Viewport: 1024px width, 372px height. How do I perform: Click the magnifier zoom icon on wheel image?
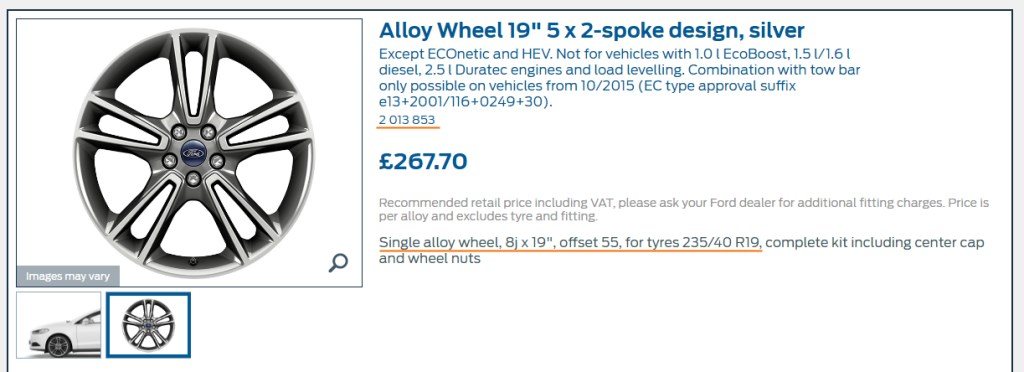point(338,262)
